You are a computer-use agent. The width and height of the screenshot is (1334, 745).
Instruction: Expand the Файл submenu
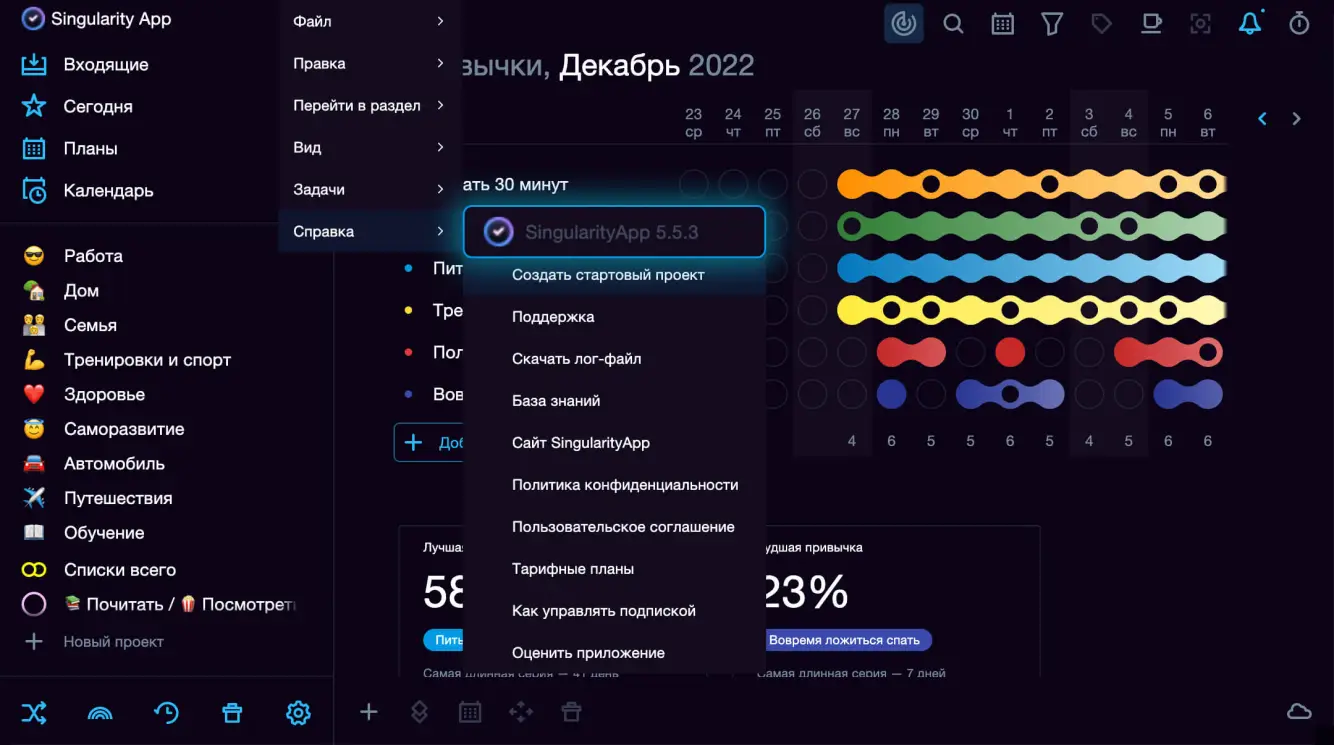368,21
